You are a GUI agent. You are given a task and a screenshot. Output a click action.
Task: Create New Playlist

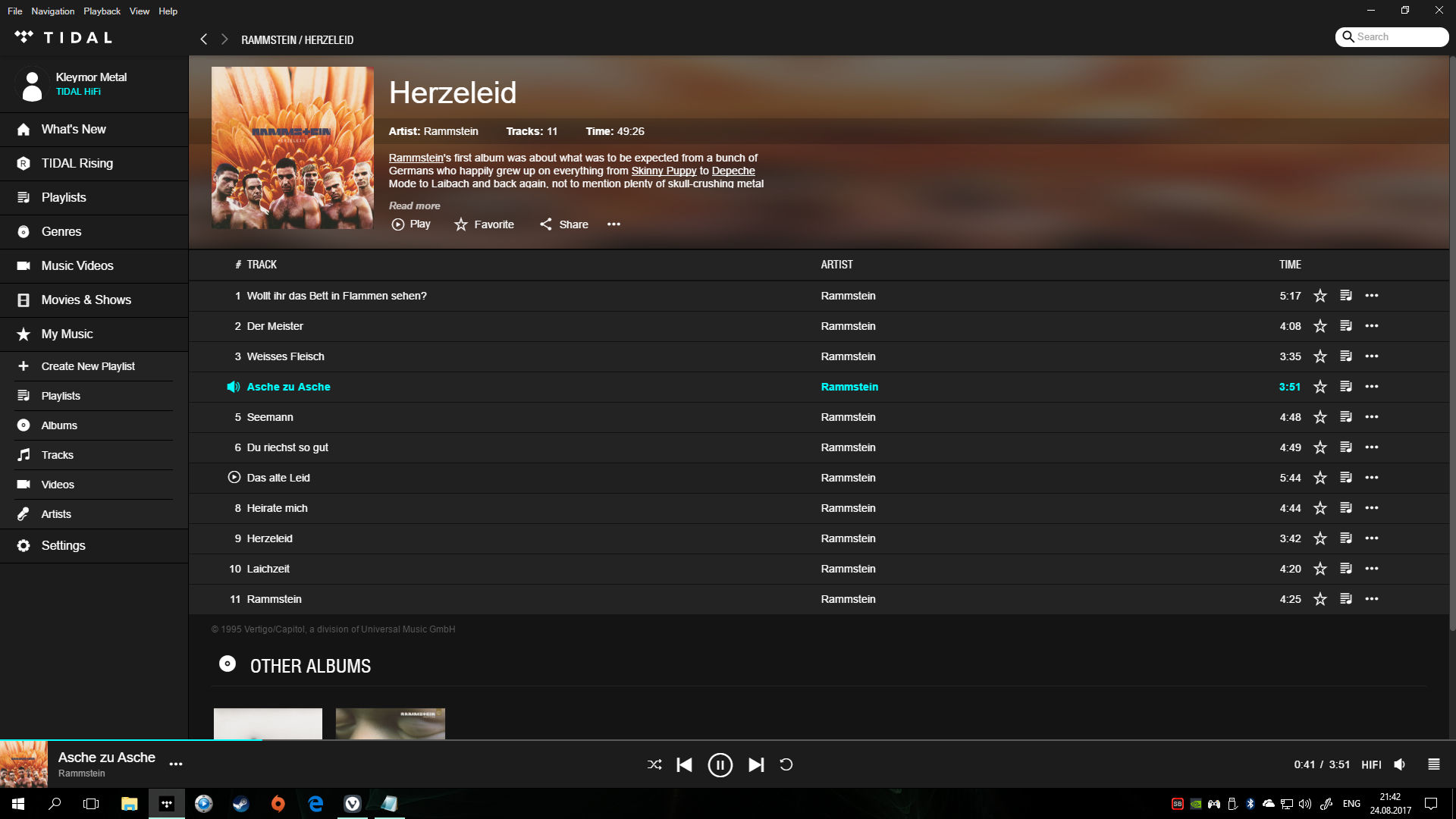[94, 366]
